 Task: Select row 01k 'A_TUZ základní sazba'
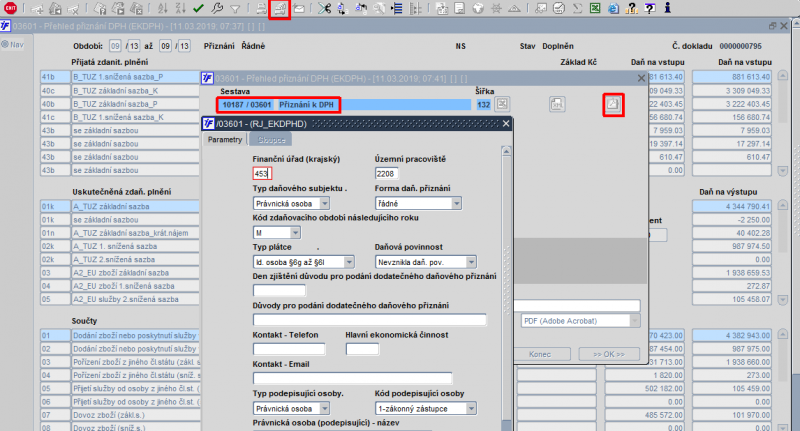(x=119, y=207)
